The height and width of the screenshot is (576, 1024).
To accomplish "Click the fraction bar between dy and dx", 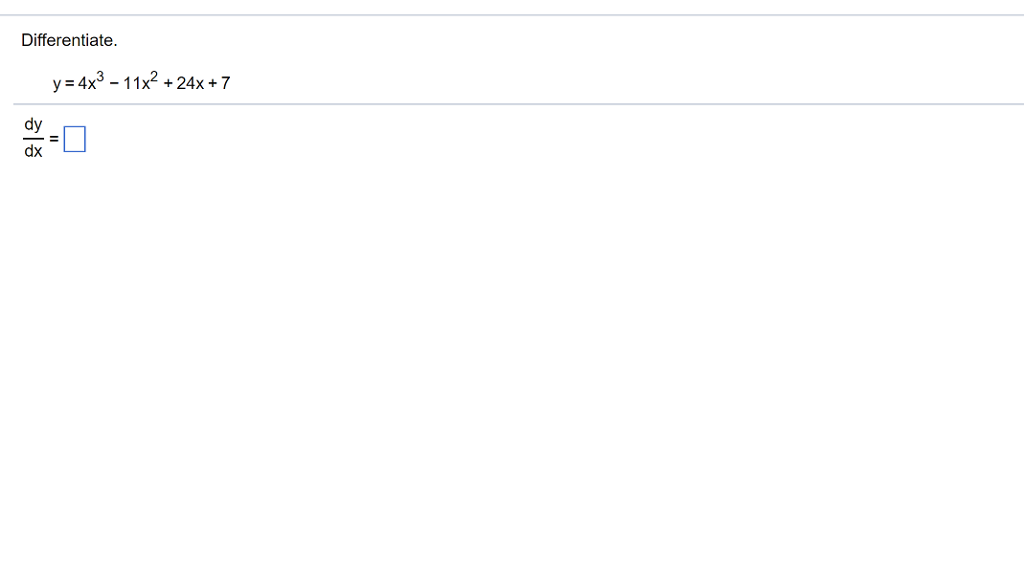I will pyautogui.click(x=34, y=138).
